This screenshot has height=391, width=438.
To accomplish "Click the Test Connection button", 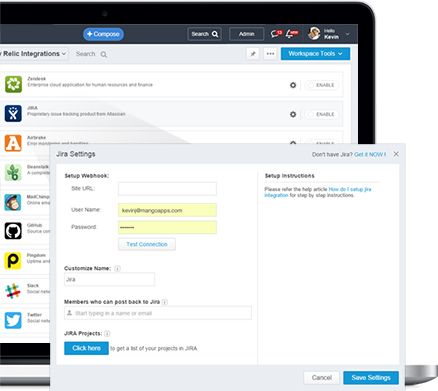I will (x=147, y=244).
